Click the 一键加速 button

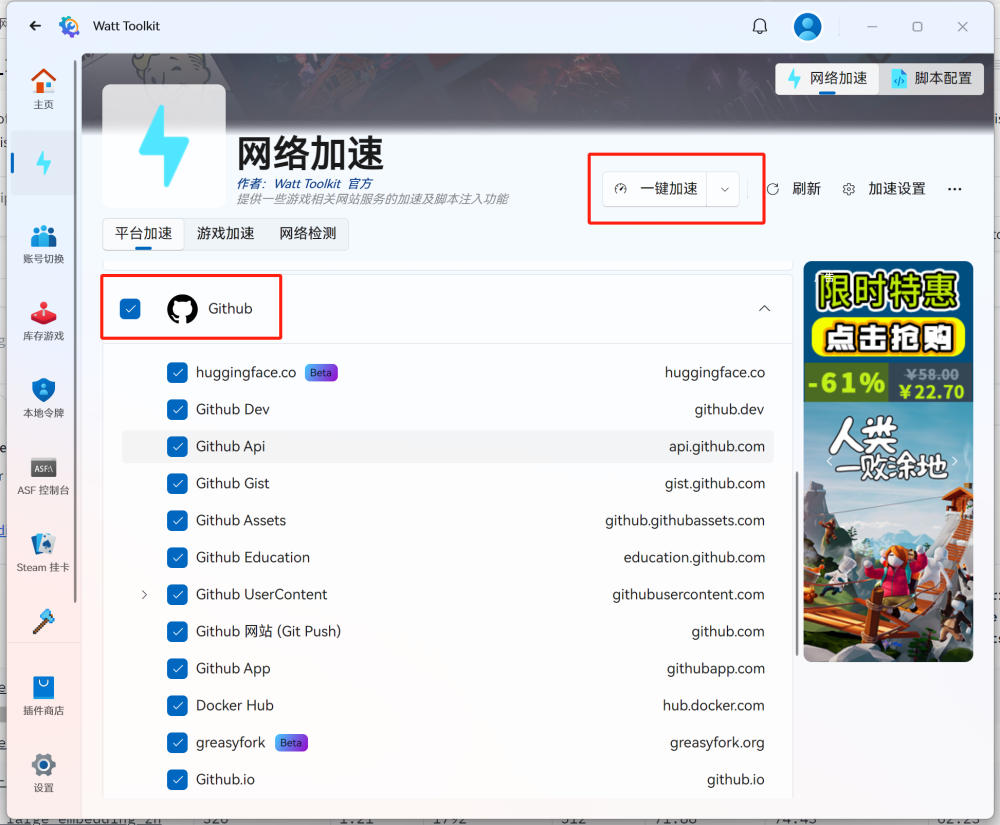click(x=655, y=189)
